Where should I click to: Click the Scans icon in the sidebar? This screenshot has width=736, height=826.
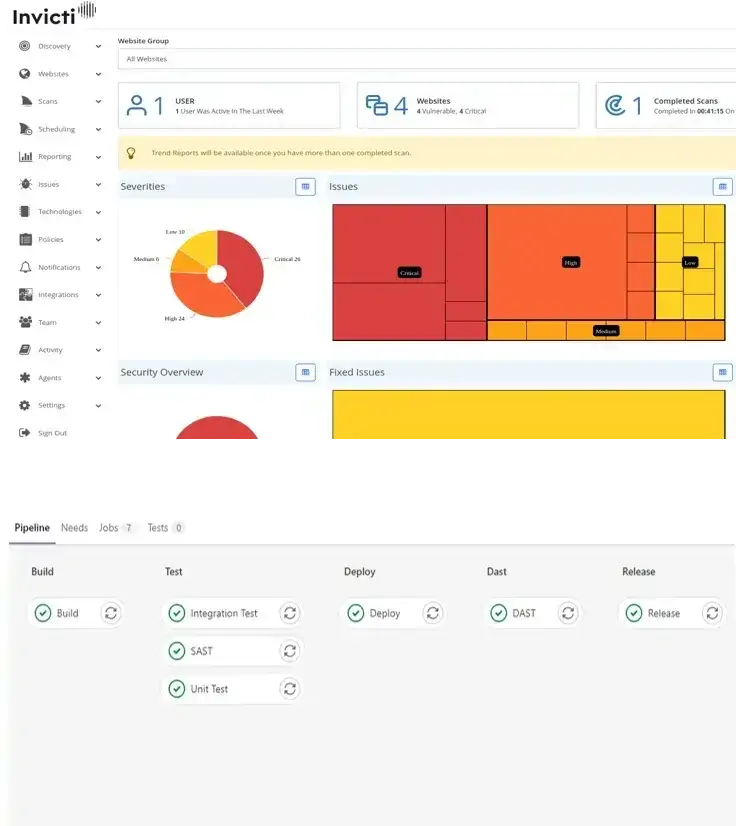pyautogui.click(x=25, y=101)
